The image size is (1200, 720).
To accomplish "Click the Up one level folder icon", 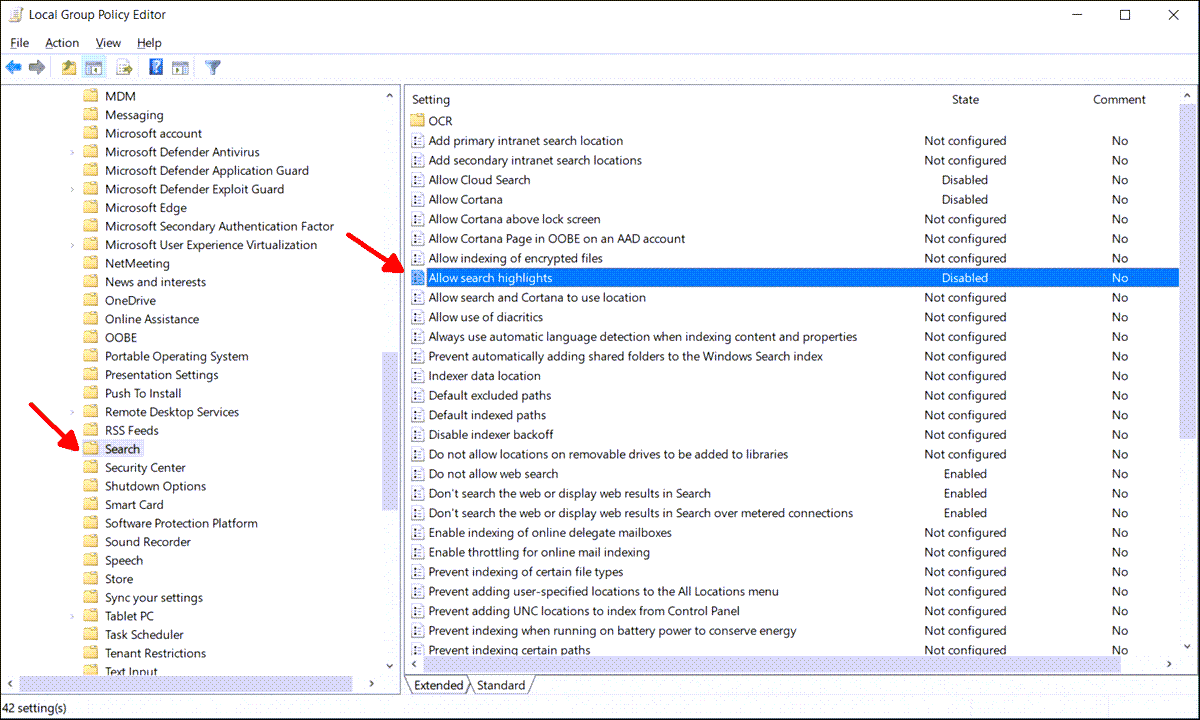I will 67,67.
